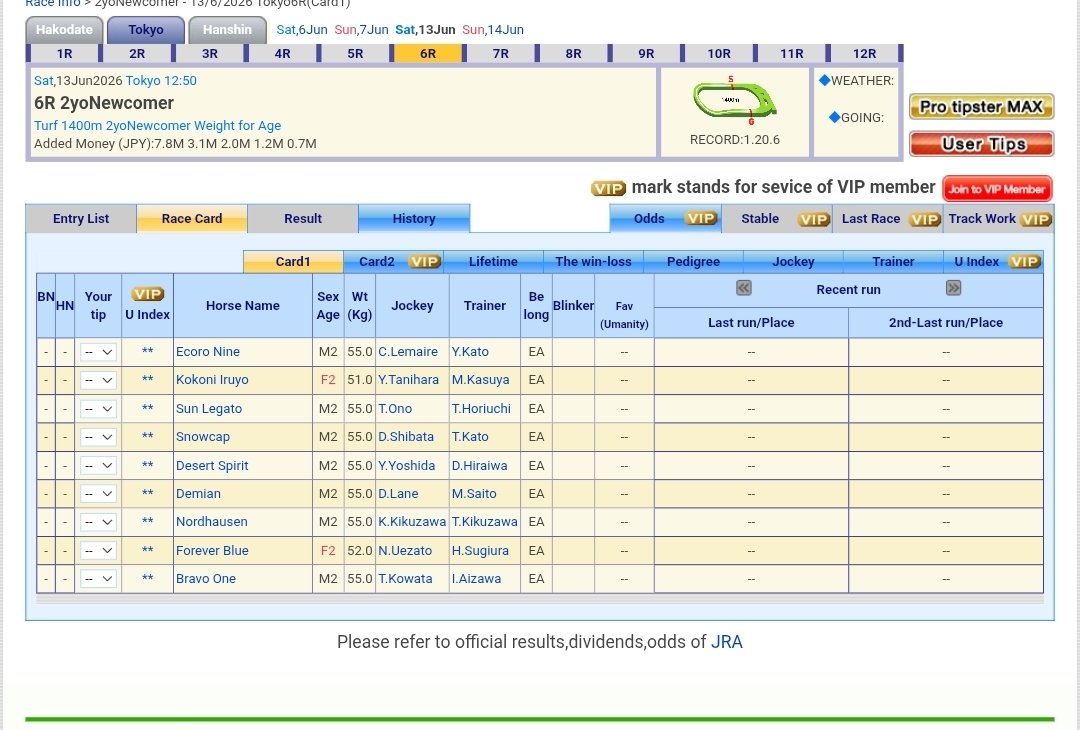Open the Your tip dropdown for Ecoro Nine
Screen dimensions: 1080x730
pos(98,352)
